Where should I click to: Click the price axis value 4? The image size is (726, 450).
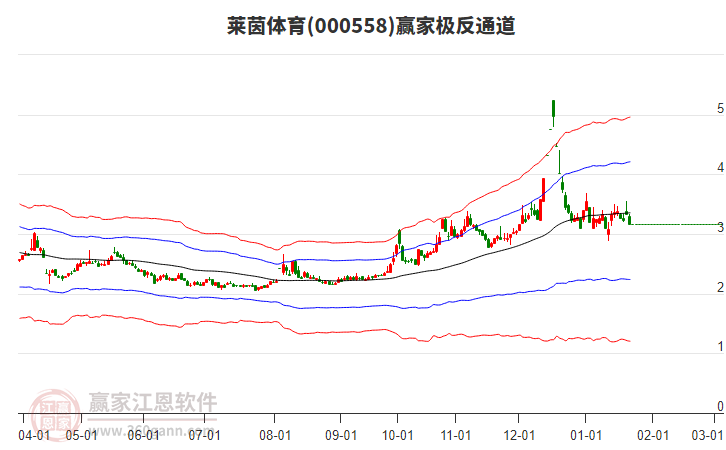click(x=720, y=168)
